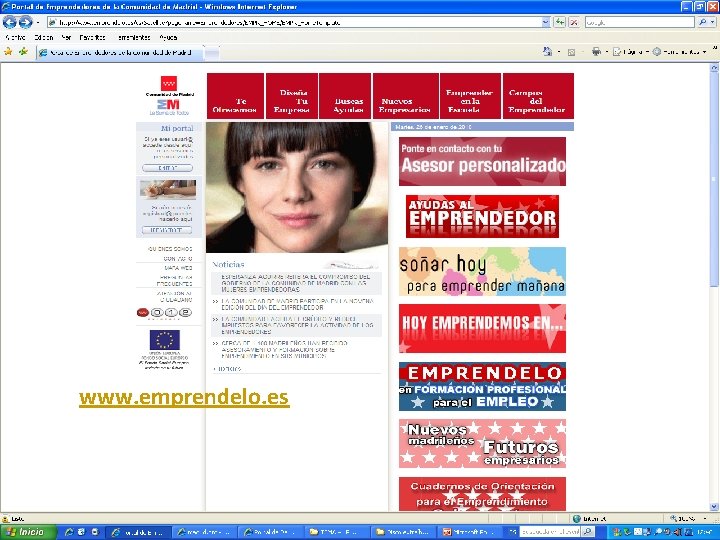Open the search provider dropdown arrow

(x=713, y=22)
